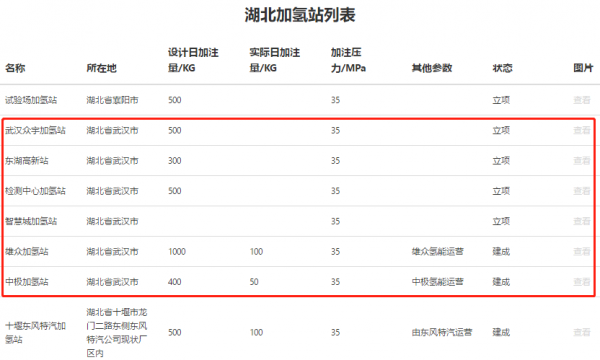This screenshot has width=600, height=360.
Task: Click the 中极氢能运营 parameter cell
Action: point(438,282)
